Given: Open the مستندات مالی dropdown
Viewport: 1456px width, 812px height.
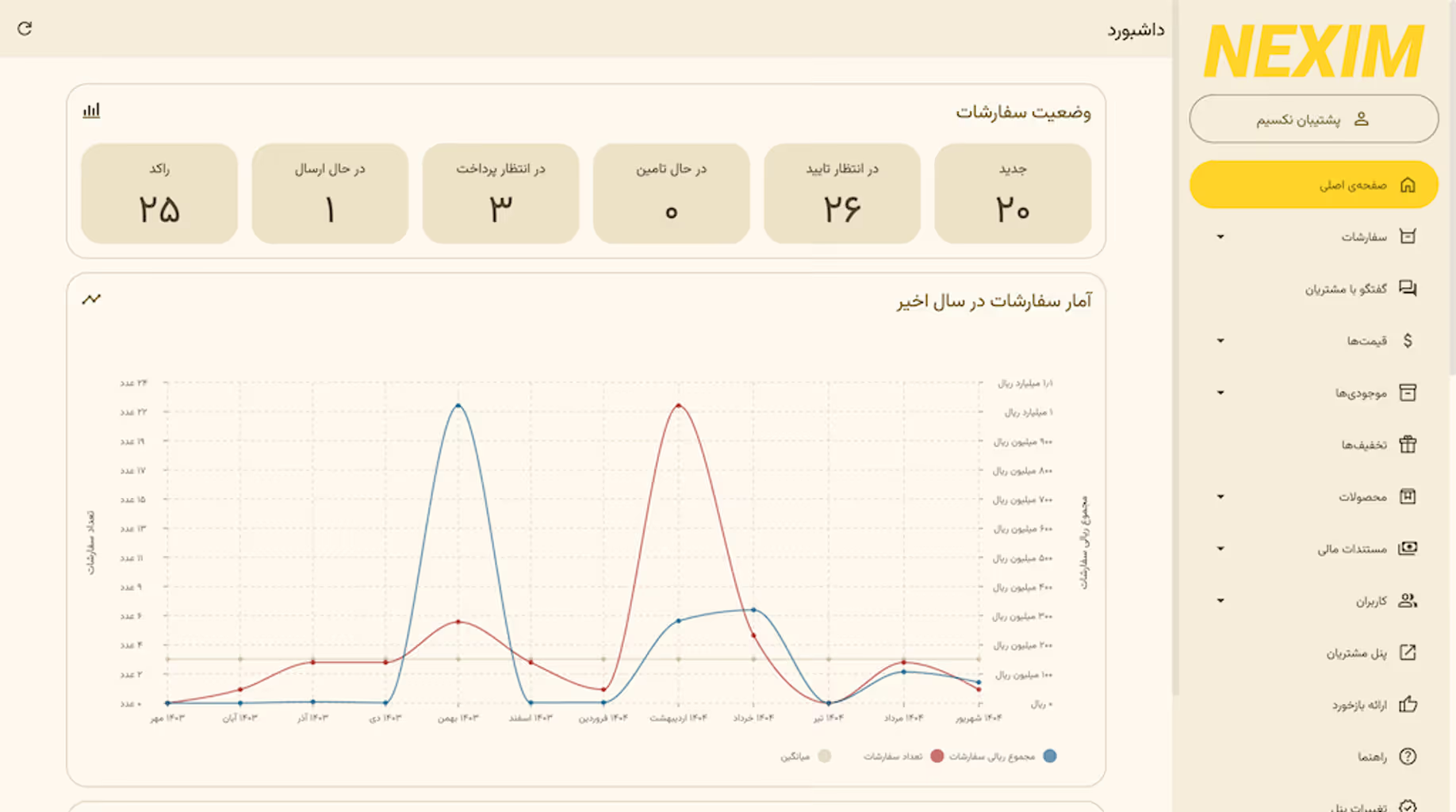Looking at the screenshot, I should [x=1221, y=548].
